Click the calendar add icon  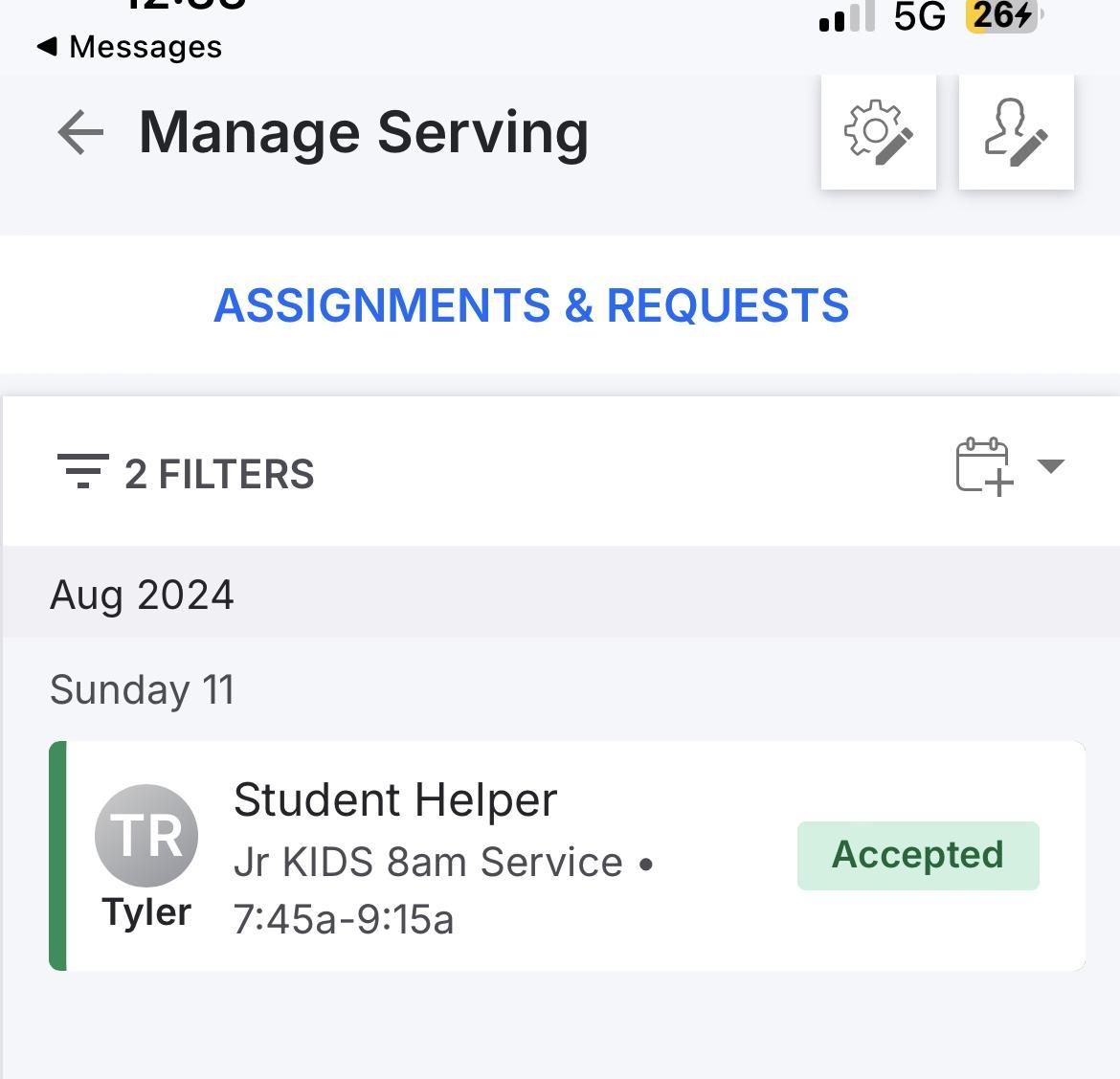tap(984, 467)
